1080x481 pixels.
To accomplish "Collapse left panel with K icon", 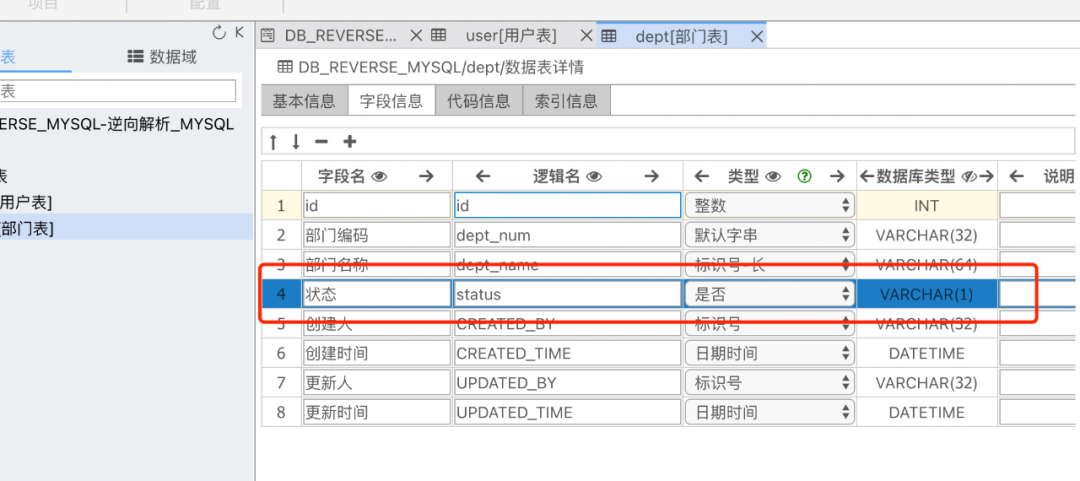I will click(x=239, y=32).
